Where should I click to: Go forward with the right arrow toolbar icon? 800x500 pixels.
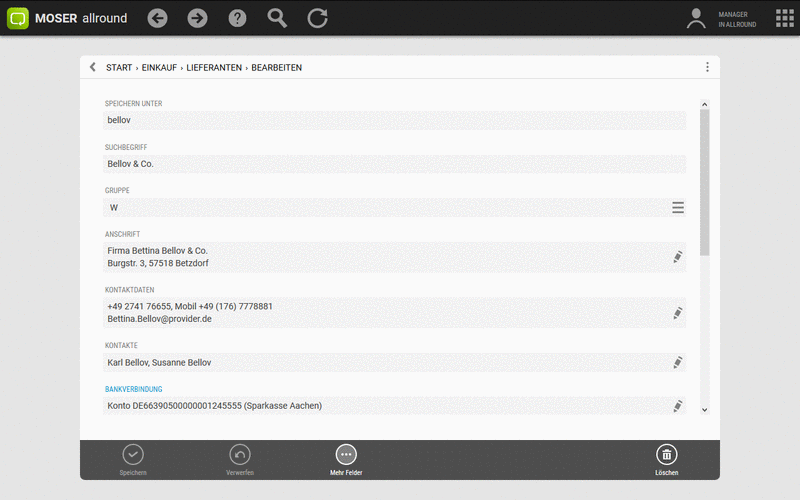tap(197, 18)
